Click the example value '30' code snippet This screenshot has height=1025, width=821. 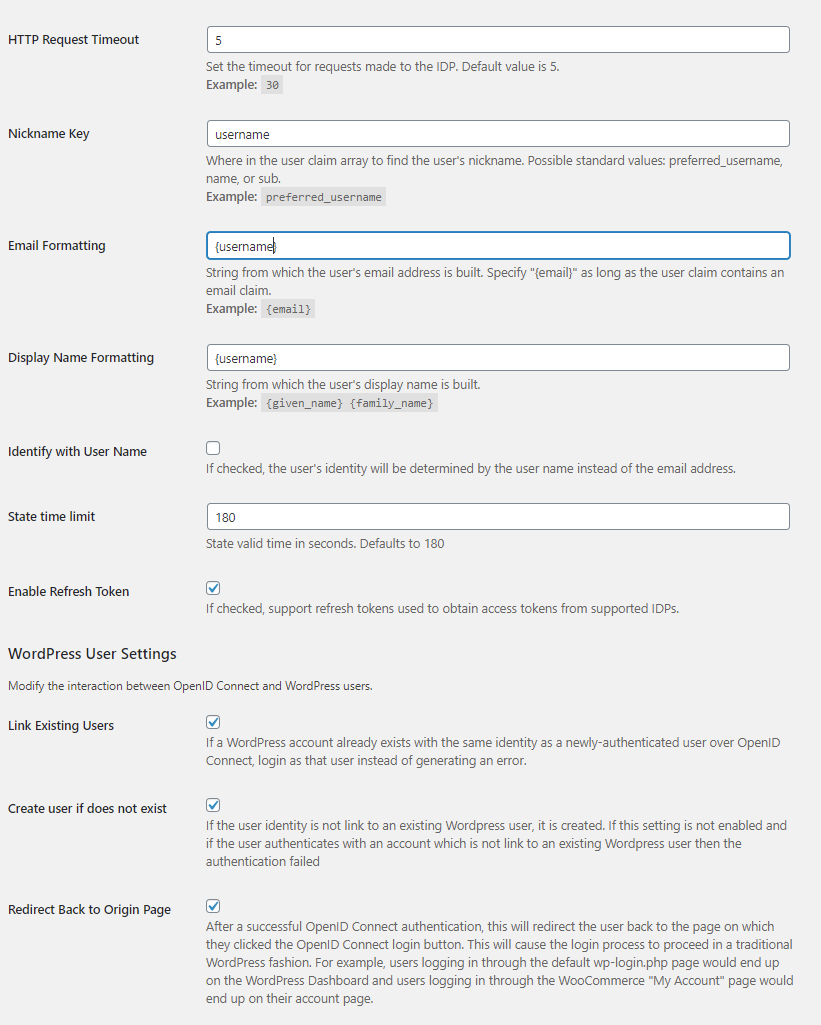point(271,86)
